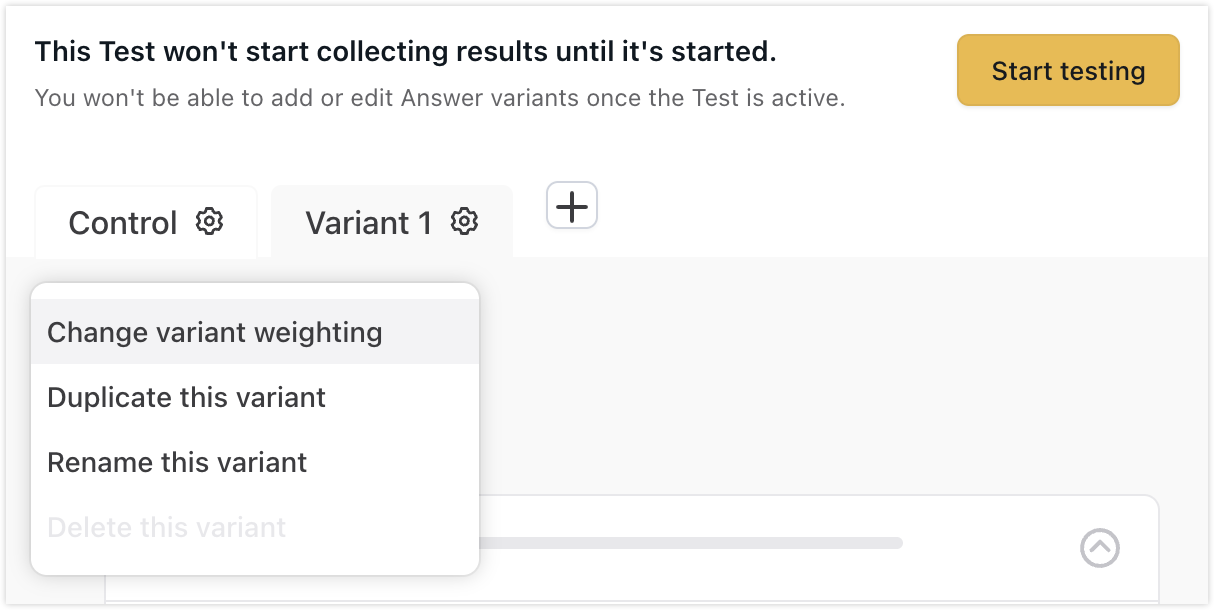The width and height of the screenshot is (1214, 610).
Task: Click the gray placeholder bar in the card
Action: [x=690, y=543]
